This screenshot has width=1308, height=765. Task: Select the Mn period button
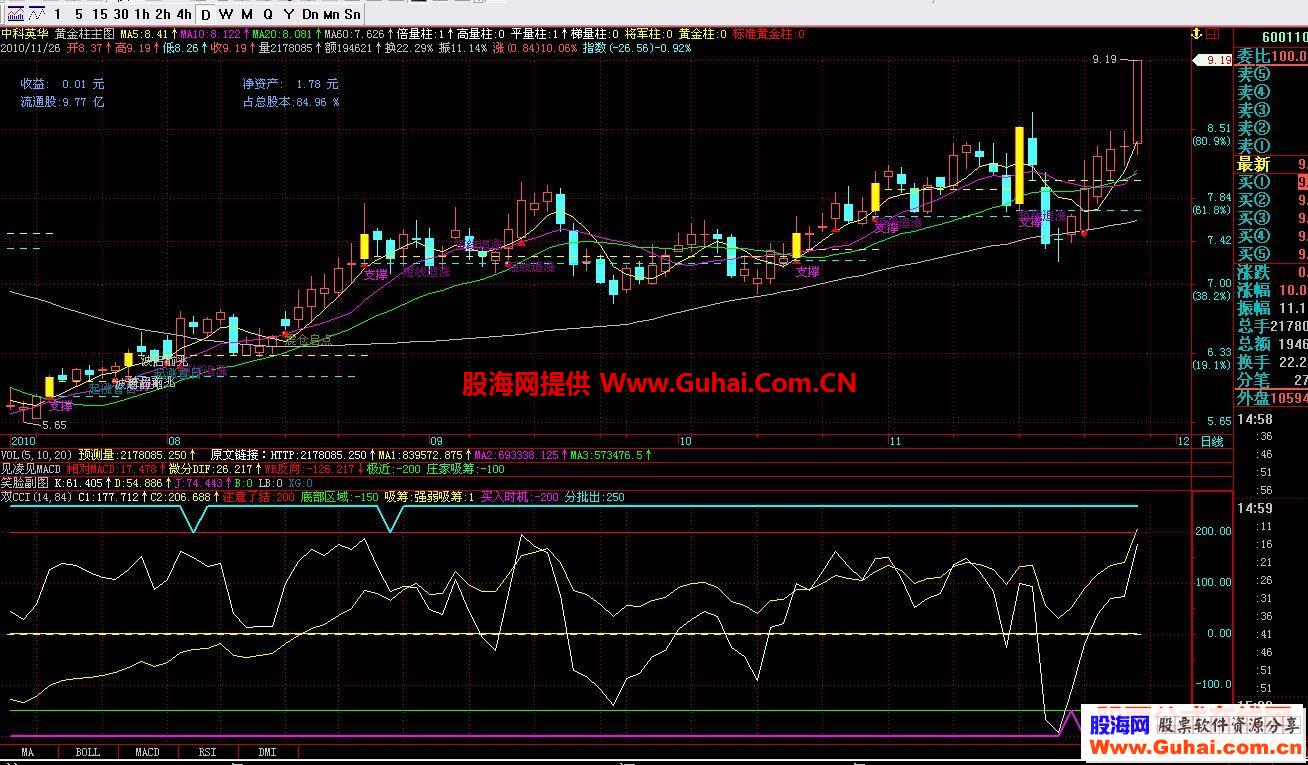331,14
